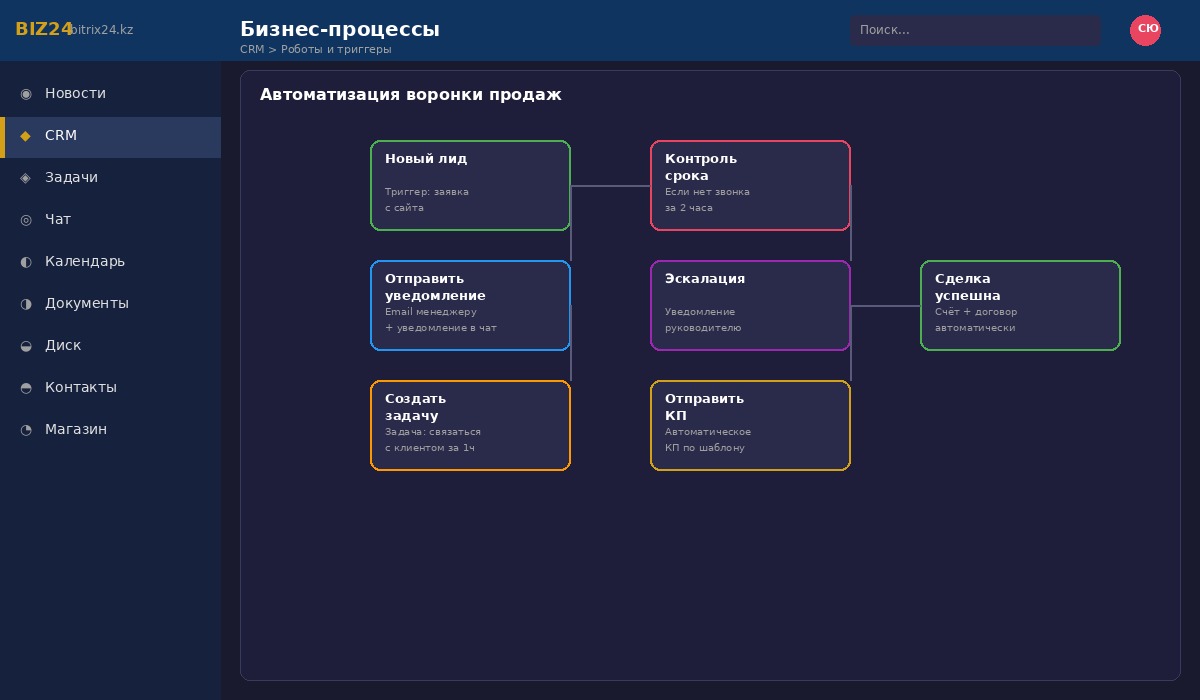Click the BIZ24 logo
1200x700 pixels.
click(44, 30)
